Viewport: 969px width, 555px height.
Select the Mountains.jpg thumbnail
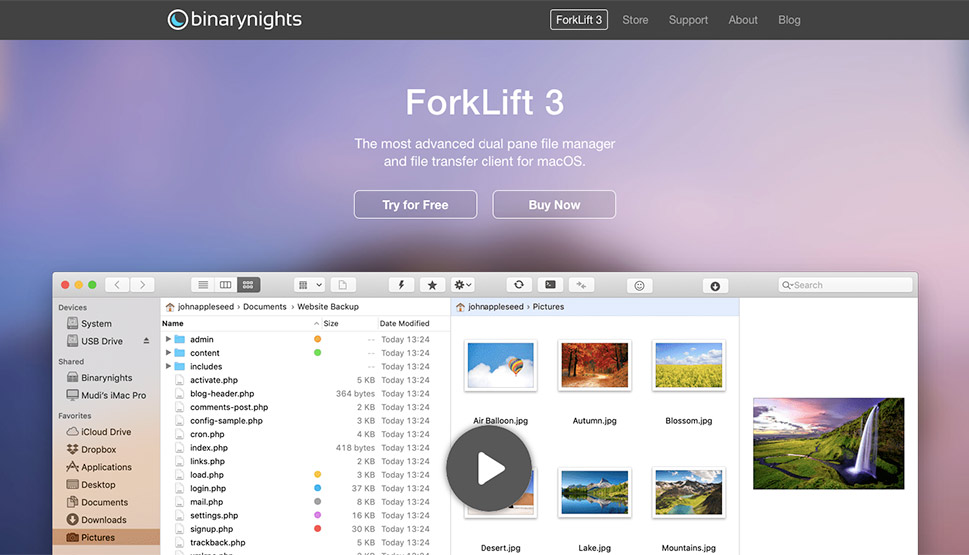(x=688, y=493)
